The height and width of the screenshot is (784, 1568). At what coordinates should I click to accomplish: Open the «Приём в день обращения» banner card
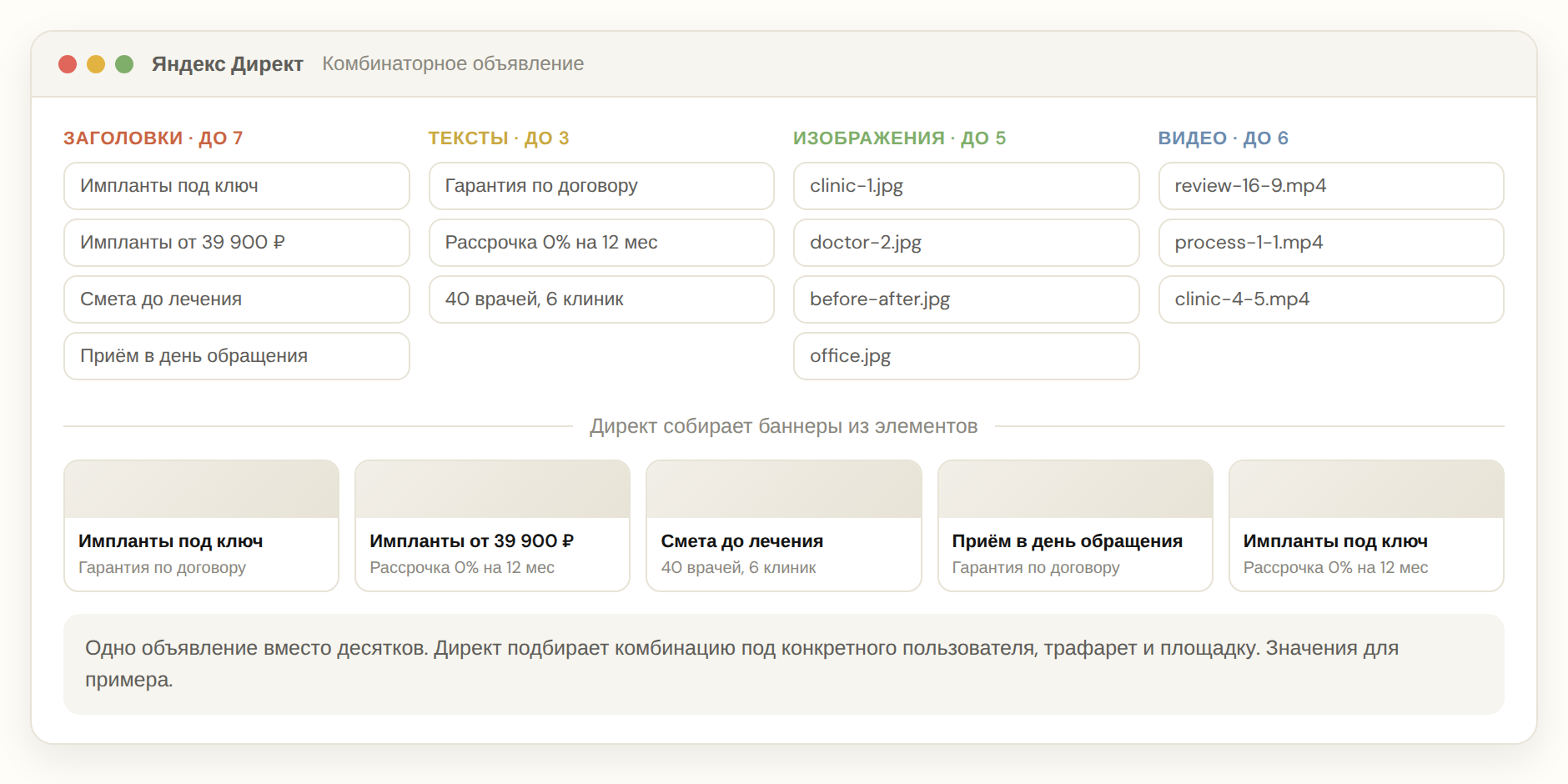(1075, 525)
